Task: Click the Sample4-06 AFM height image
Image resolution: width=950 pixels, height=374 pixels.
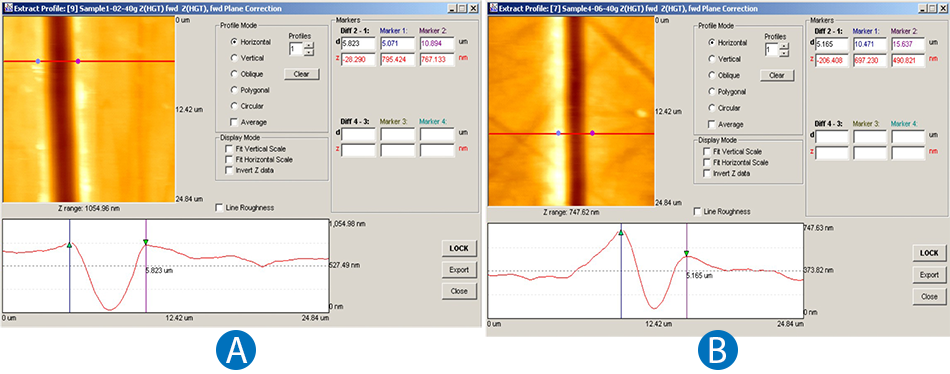Action: coord(571,113)
